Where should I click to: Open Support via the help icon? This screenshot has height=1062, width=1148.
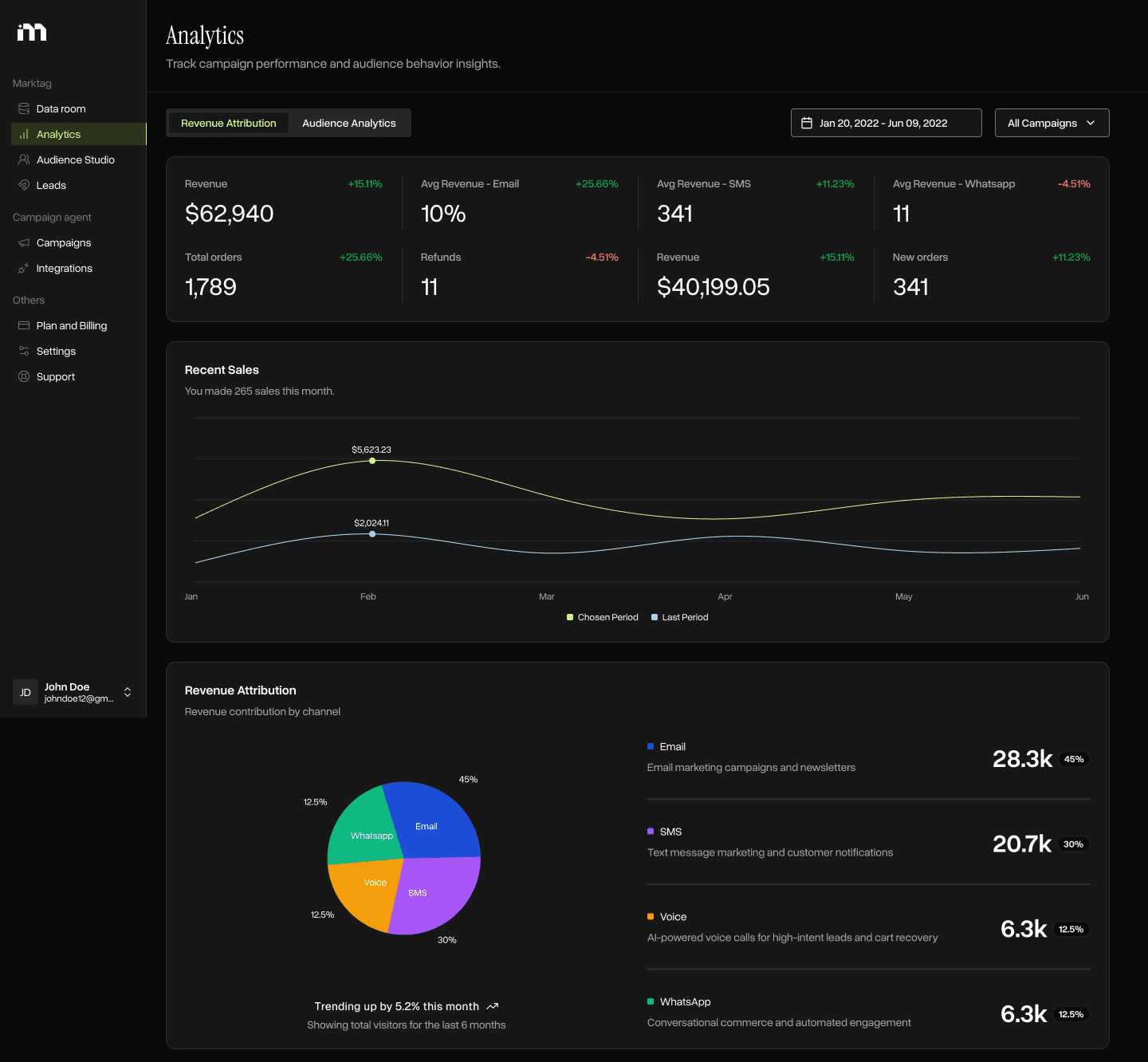pos(24,376)
